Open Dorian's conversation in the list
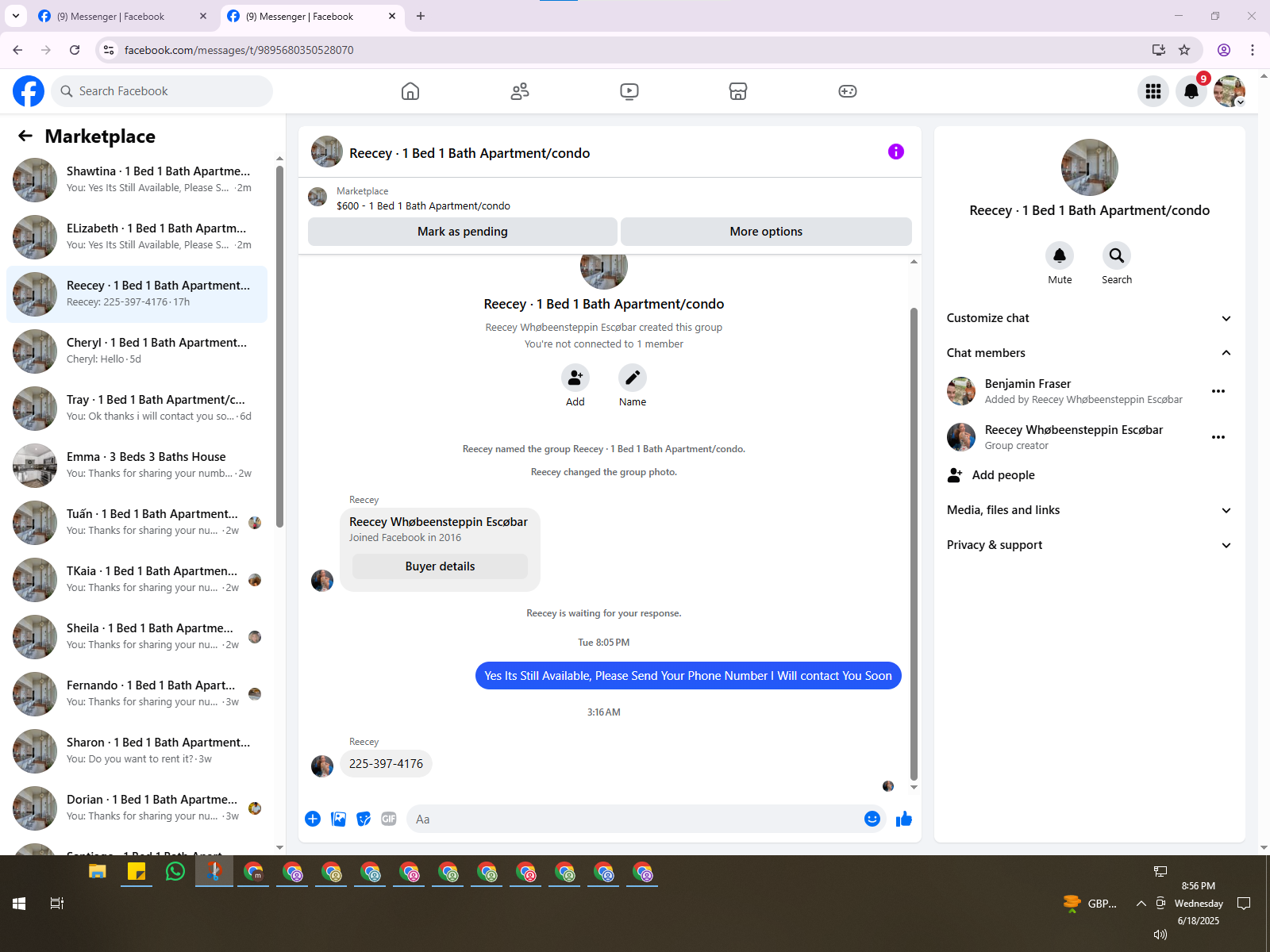 pos(137,808)
